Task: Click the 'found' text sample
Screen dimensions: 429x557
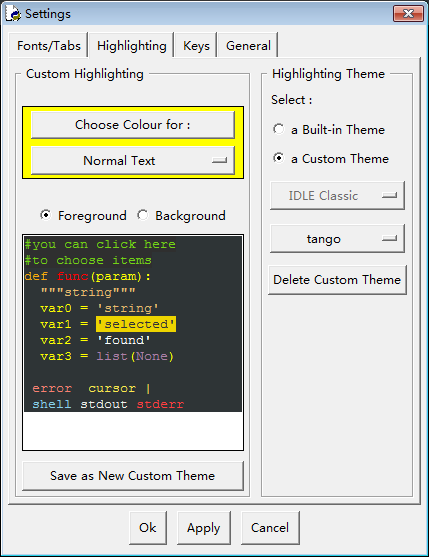Action: (124, 340)
